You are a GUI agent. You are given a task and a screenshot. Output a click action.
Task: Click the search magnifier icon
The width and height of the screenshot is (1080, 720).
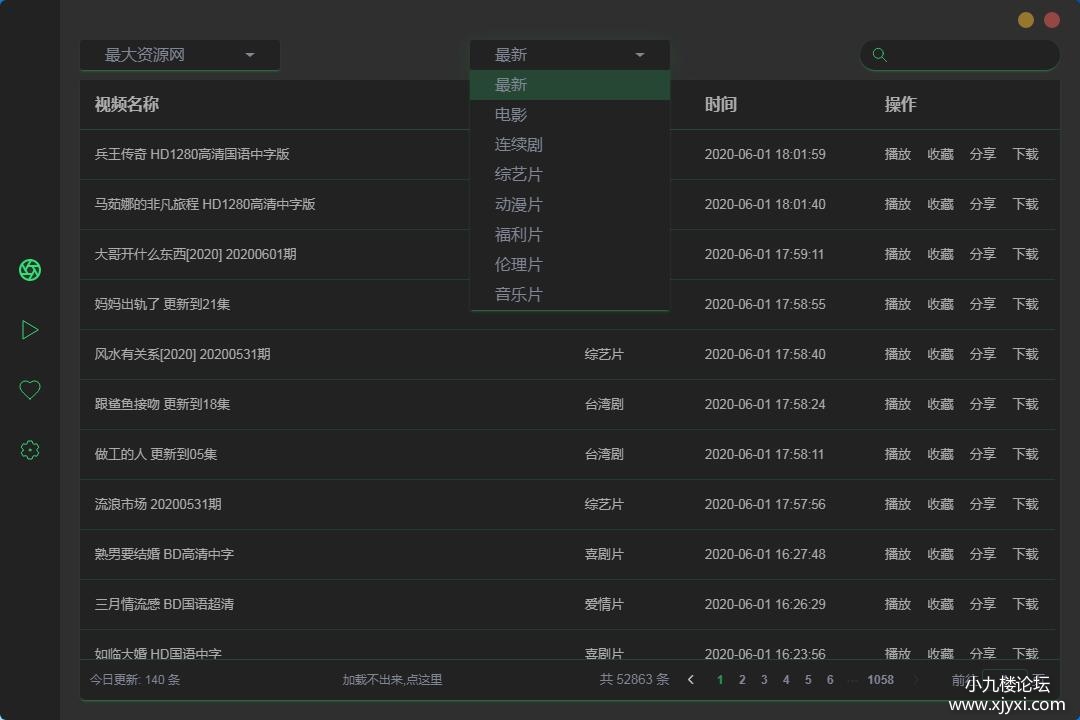tap(880, 55)
